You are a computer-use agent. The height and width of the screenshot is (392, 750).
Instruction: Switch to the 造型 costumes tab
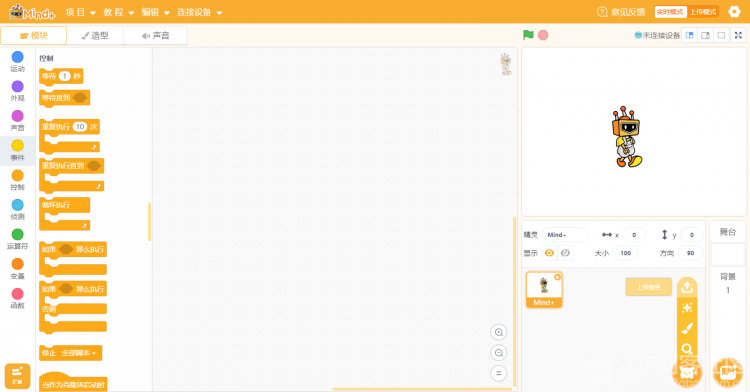coord(95,35)
